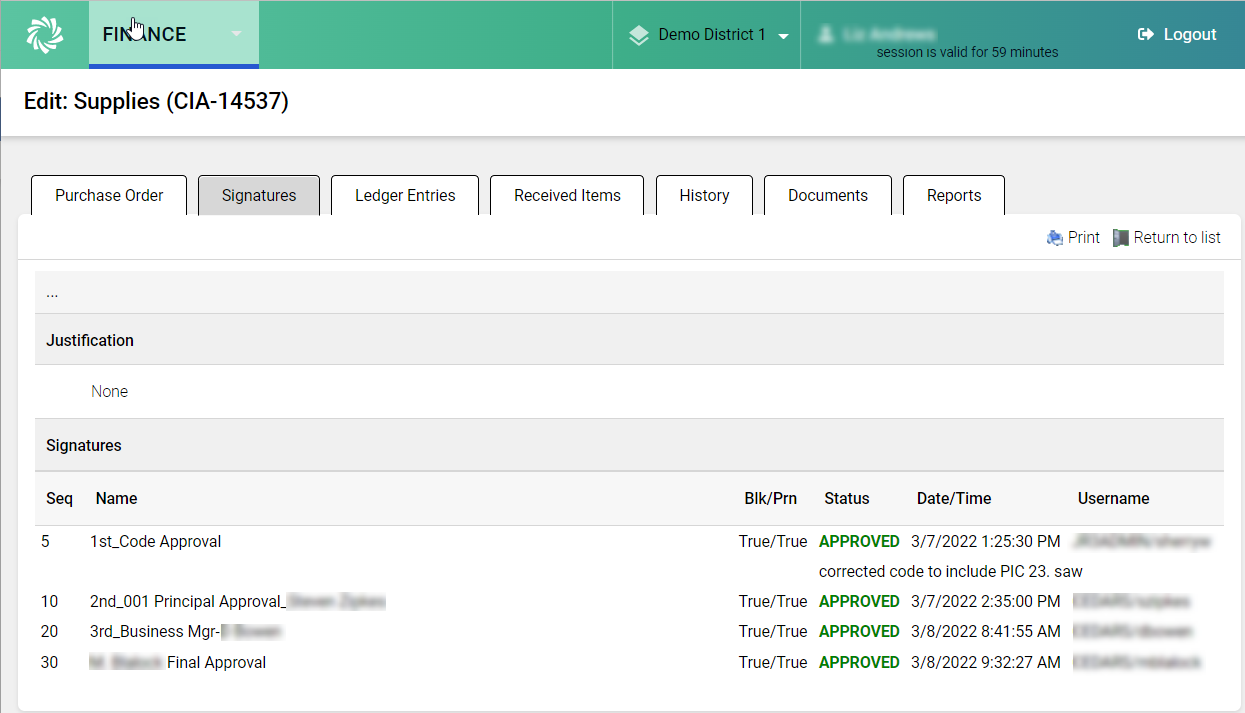Select the Signatures tab
This screenshot has height=713, width=1245.
(259, 195)
